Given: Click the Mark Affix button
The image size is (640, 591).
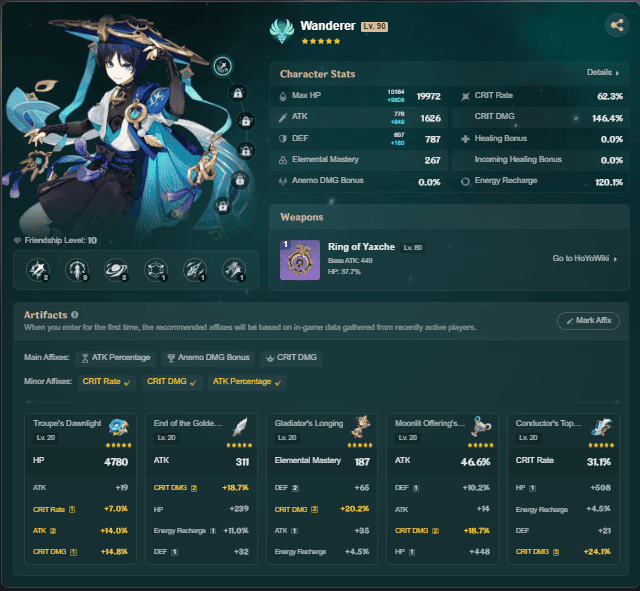Looking at the screenshot, I should 588,321.
